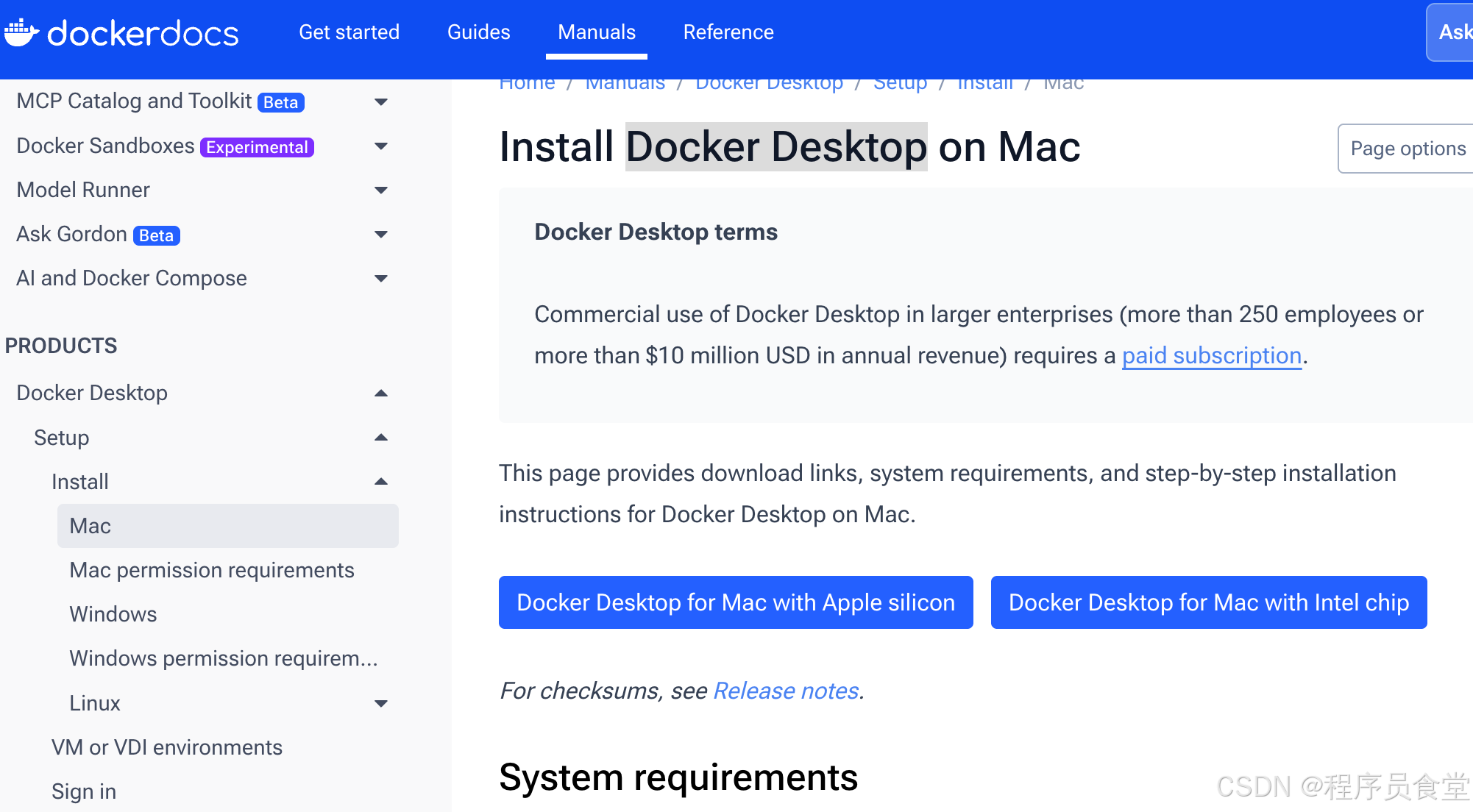The image size is (1473, 812).
Task: Open the Get started nav tab
Action: pos(349,32)
